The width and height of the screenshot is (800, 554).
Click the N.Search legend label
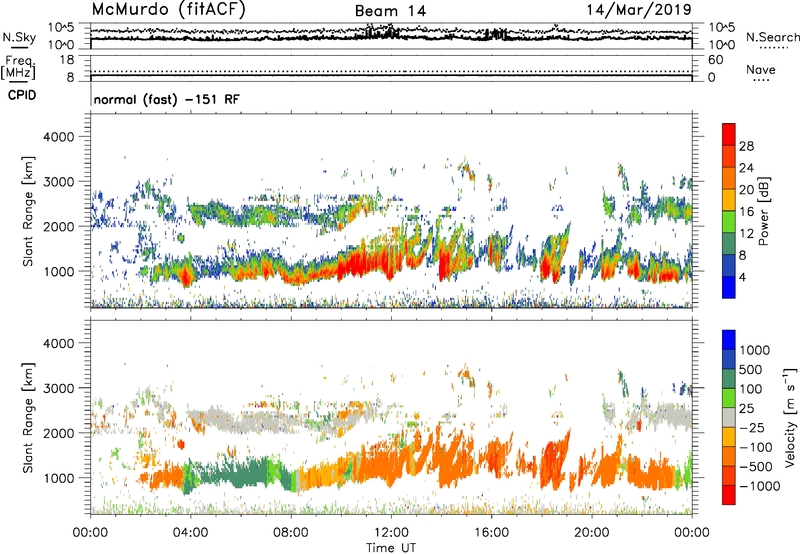click(x=772, y=37)
